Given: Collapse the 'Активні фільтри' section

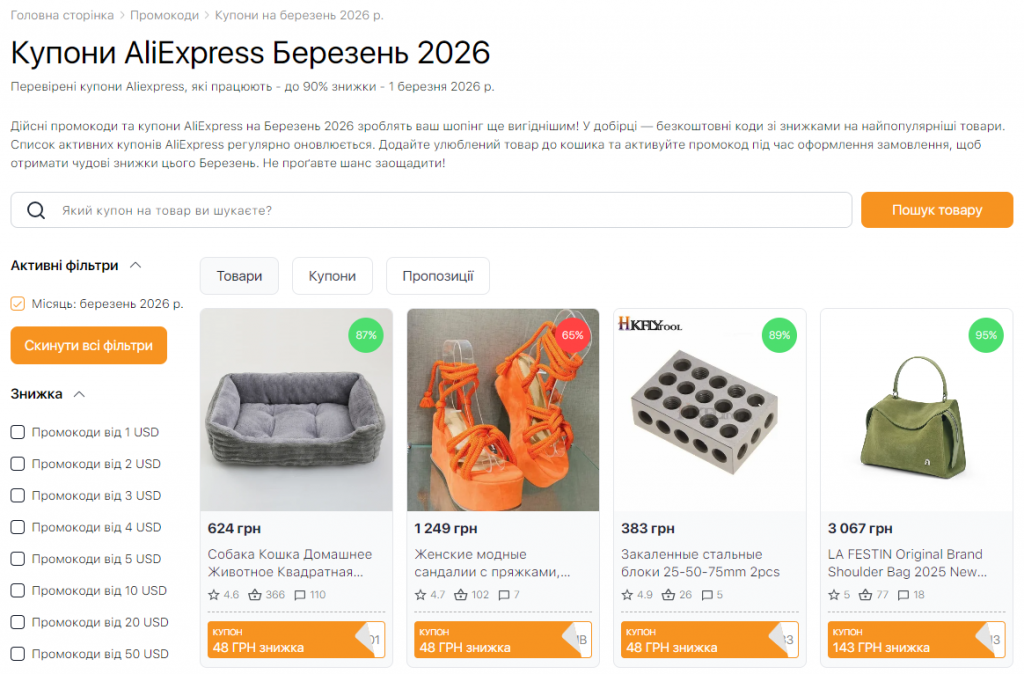Looking at the screenshot, I should [136, 266].
